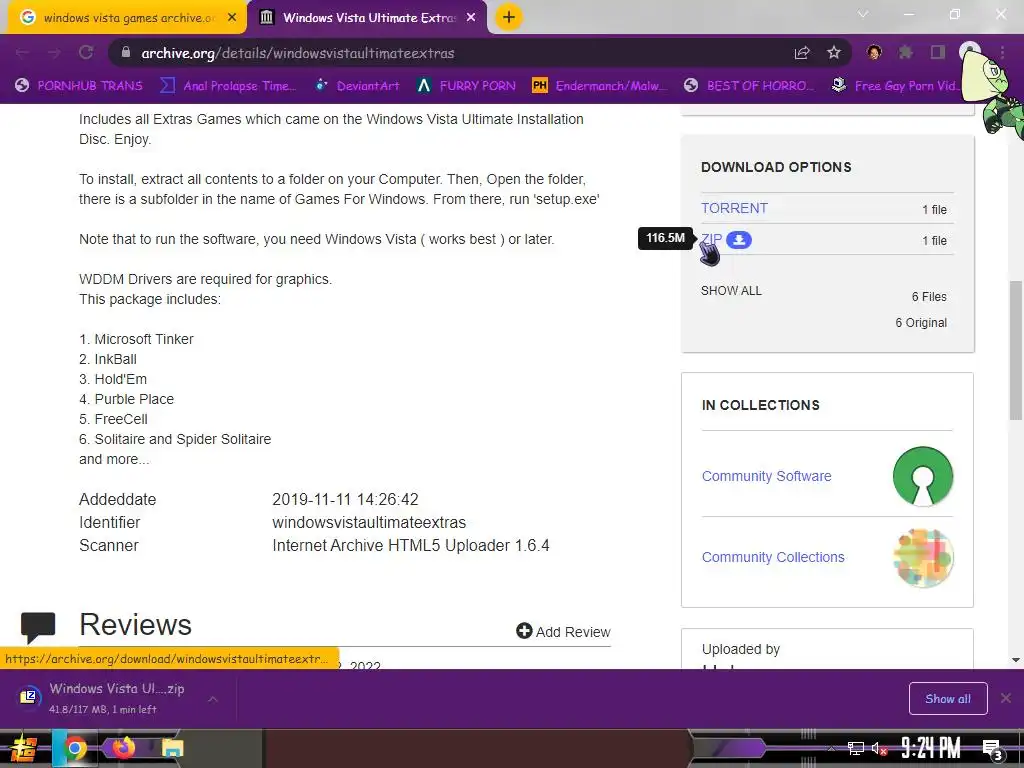
Task: Click Show all downloads button
Action: point(948,699)
